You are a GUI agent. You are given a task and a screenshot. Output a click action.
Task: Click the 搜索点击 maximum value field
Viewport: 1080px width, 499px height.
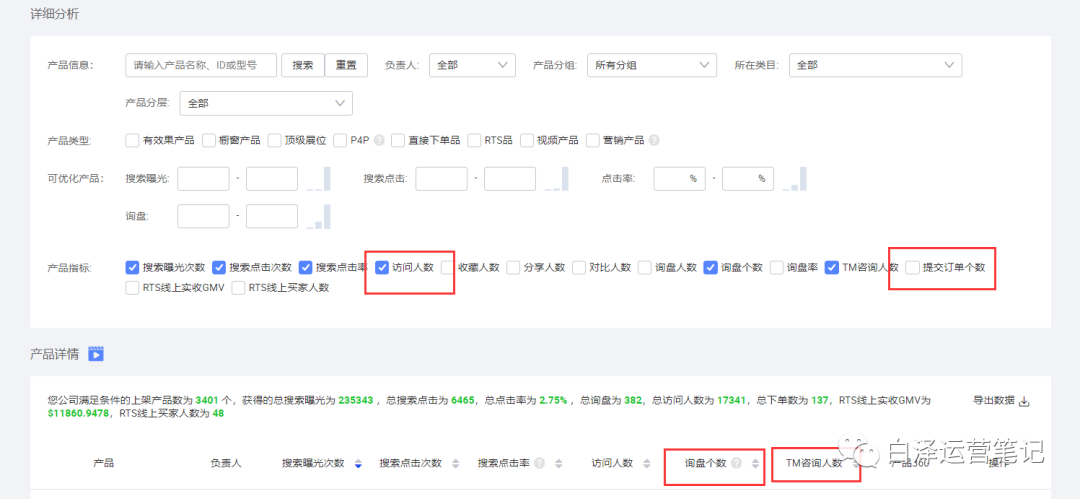point(510,179)
